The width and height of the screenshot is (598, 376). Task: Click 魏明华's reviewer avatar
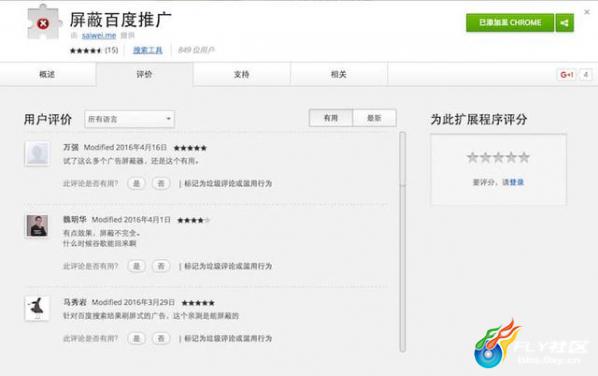tap(37, 226)
